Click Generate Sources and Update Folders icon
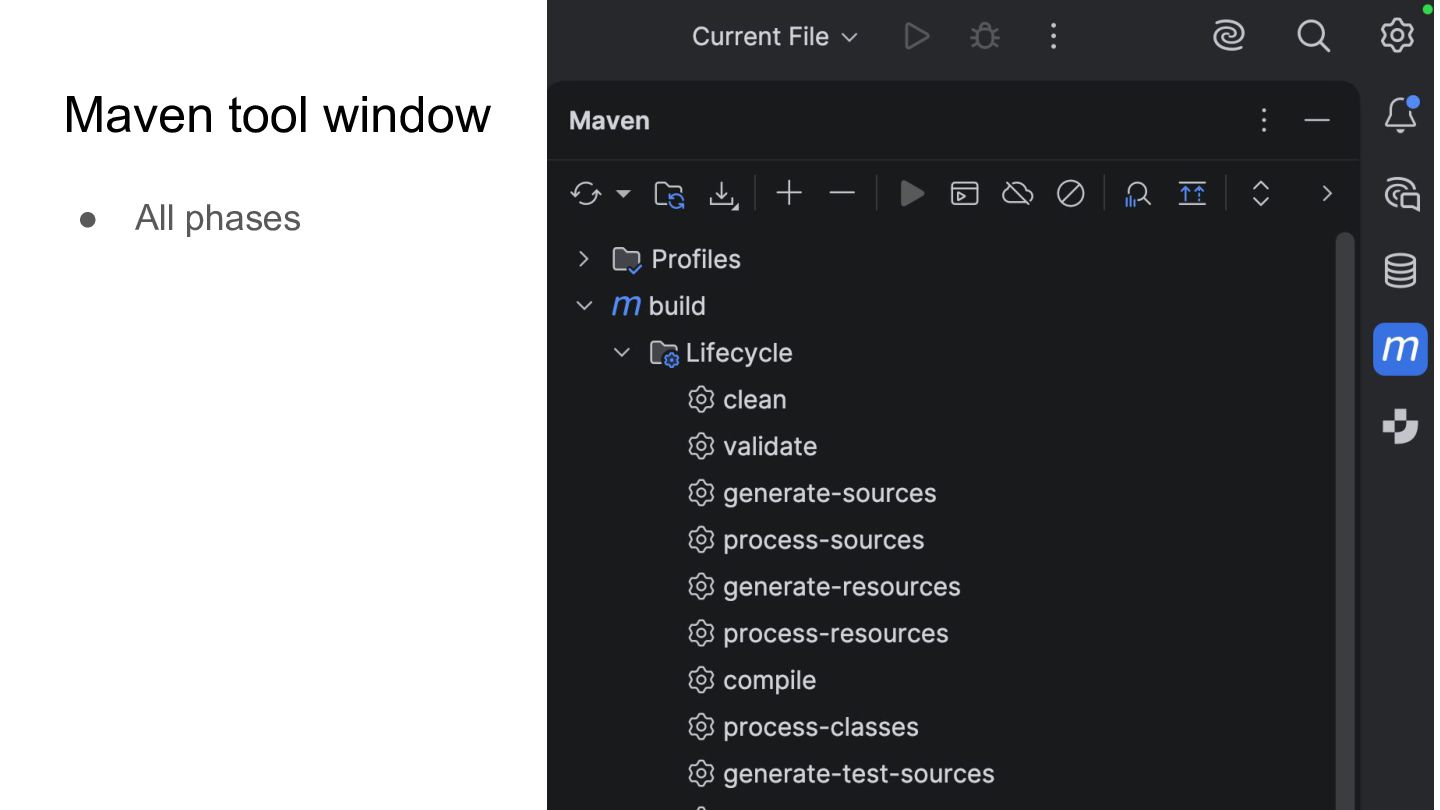Screen dimensions: 1440x810 [669, 193]
